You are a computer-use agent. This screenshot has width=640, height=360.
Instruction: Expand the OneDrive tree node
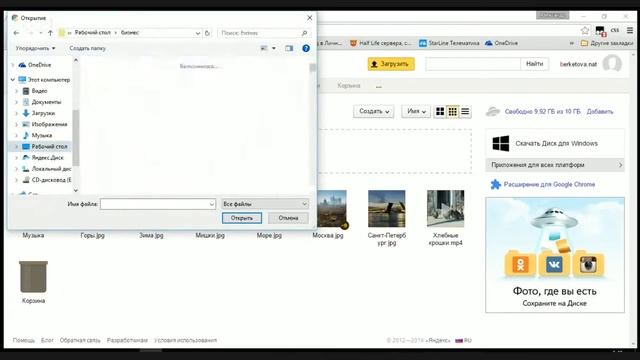[13, 65]
